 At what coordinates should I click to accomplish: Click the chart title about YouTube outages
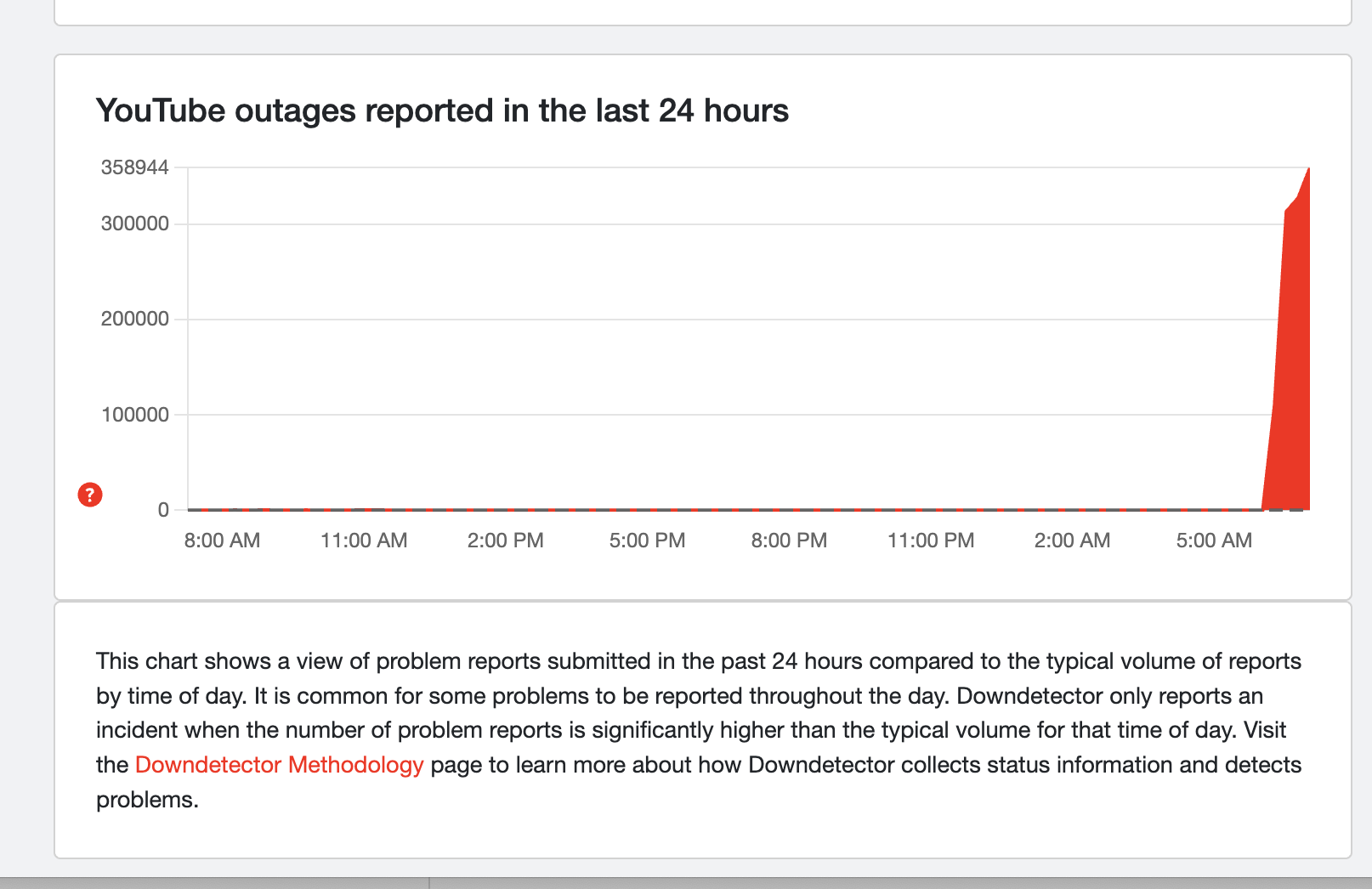pos(442,110)
